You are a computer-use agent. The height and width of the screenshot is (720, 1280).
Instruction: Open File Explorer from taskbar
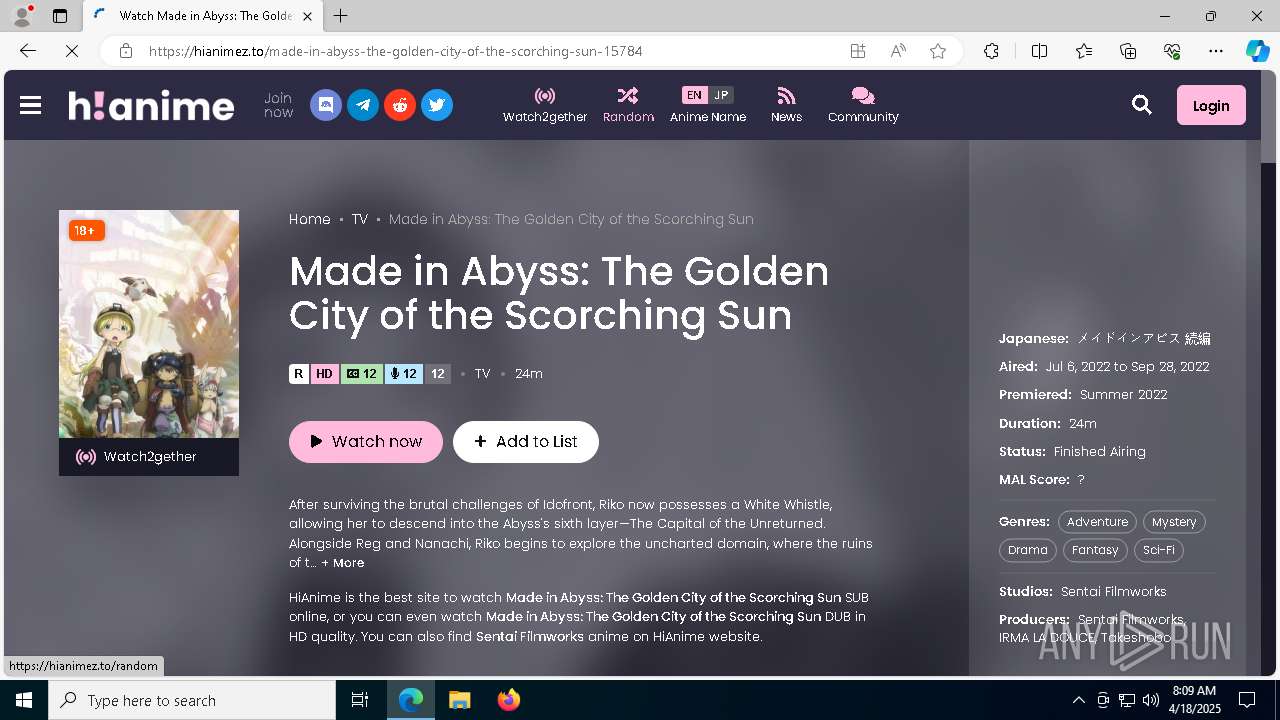click(x=460, y=700)
